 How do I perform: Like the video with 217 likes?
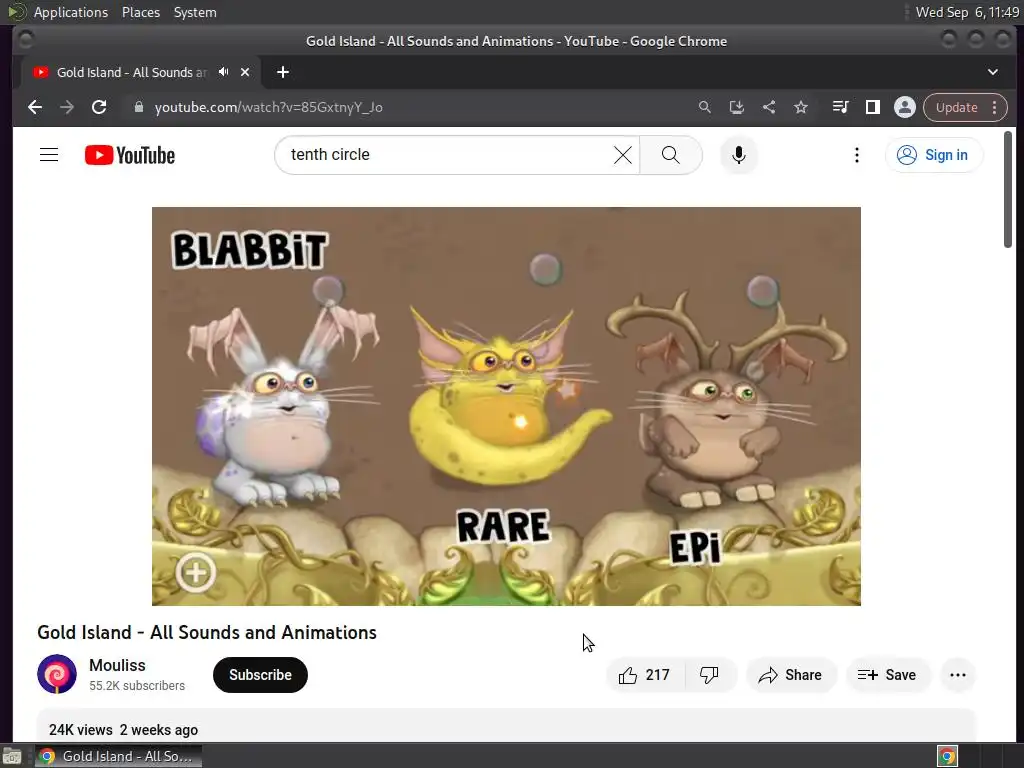pos(645,675)
